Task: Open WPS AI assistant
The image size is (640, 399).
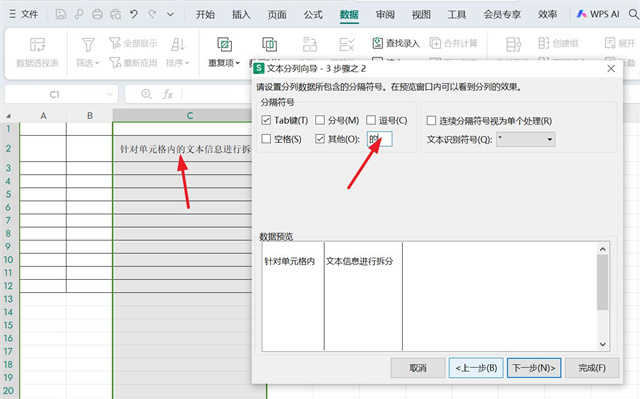Action: tap(598, 14)
